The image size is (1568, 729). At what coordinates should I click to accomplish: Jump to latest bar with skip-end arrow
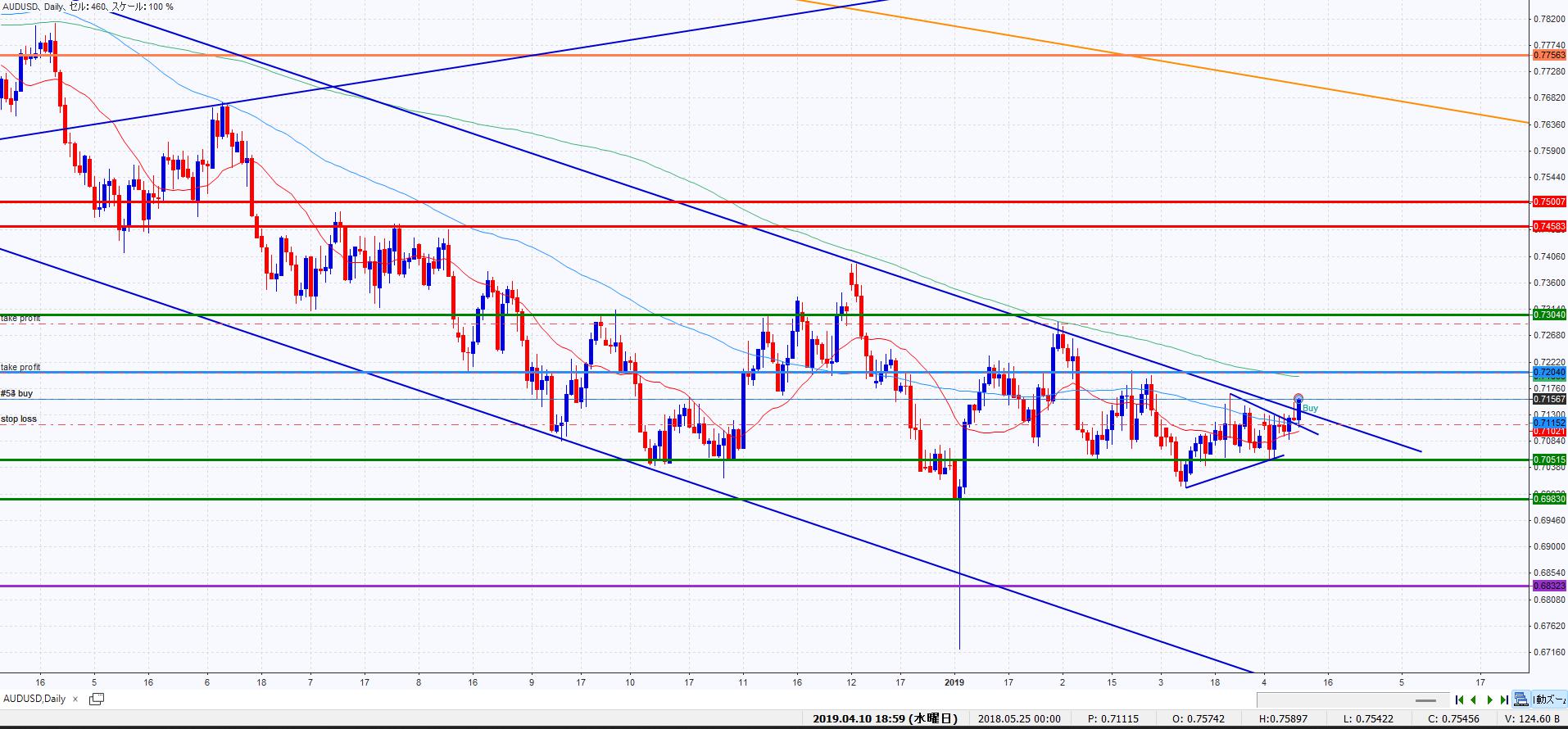pos(1504,700)
